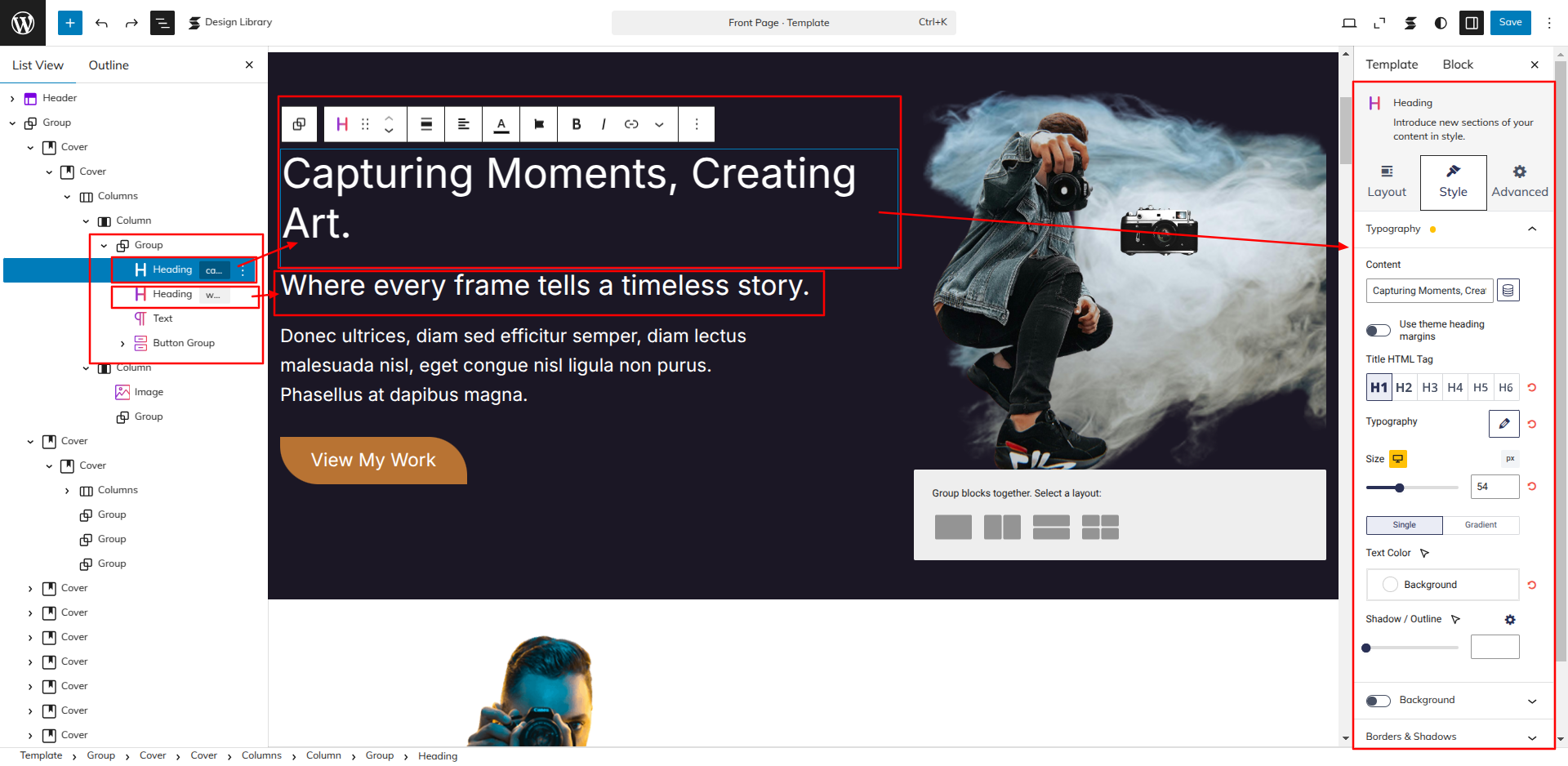This screenshot has width=1568, height=766.
Task: Toggle the document overview list icon
Action: [x=163, y=23]
